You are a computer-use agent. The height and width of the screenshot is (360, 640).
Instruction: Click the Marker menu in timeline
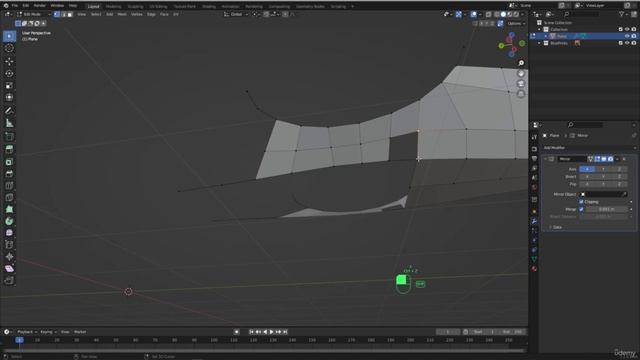point(80,332)
